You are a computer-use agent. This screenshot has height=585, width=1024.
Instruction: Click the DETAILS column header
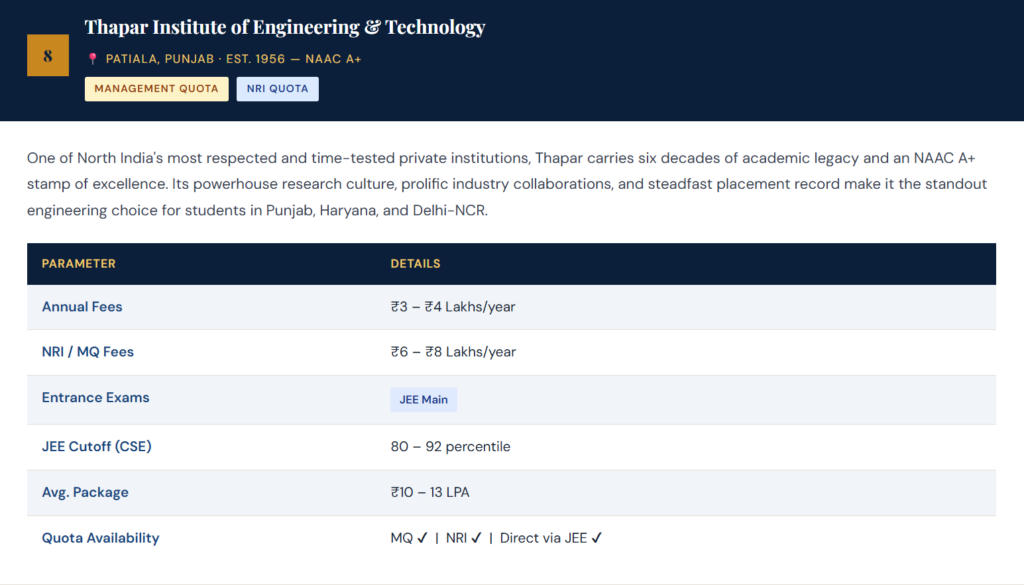415,264
